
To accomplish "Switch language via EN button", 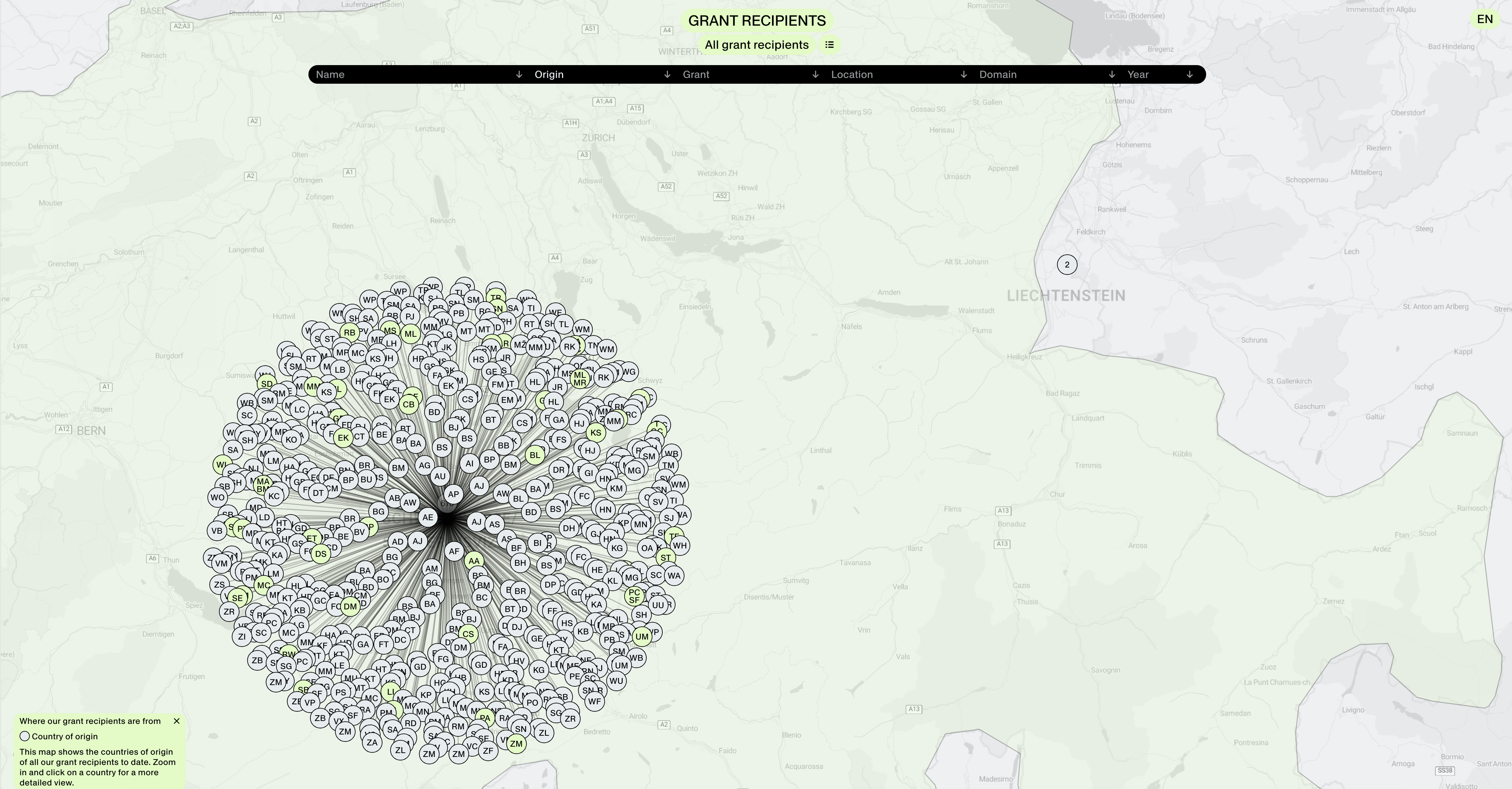I will (x=1484, y=19).
